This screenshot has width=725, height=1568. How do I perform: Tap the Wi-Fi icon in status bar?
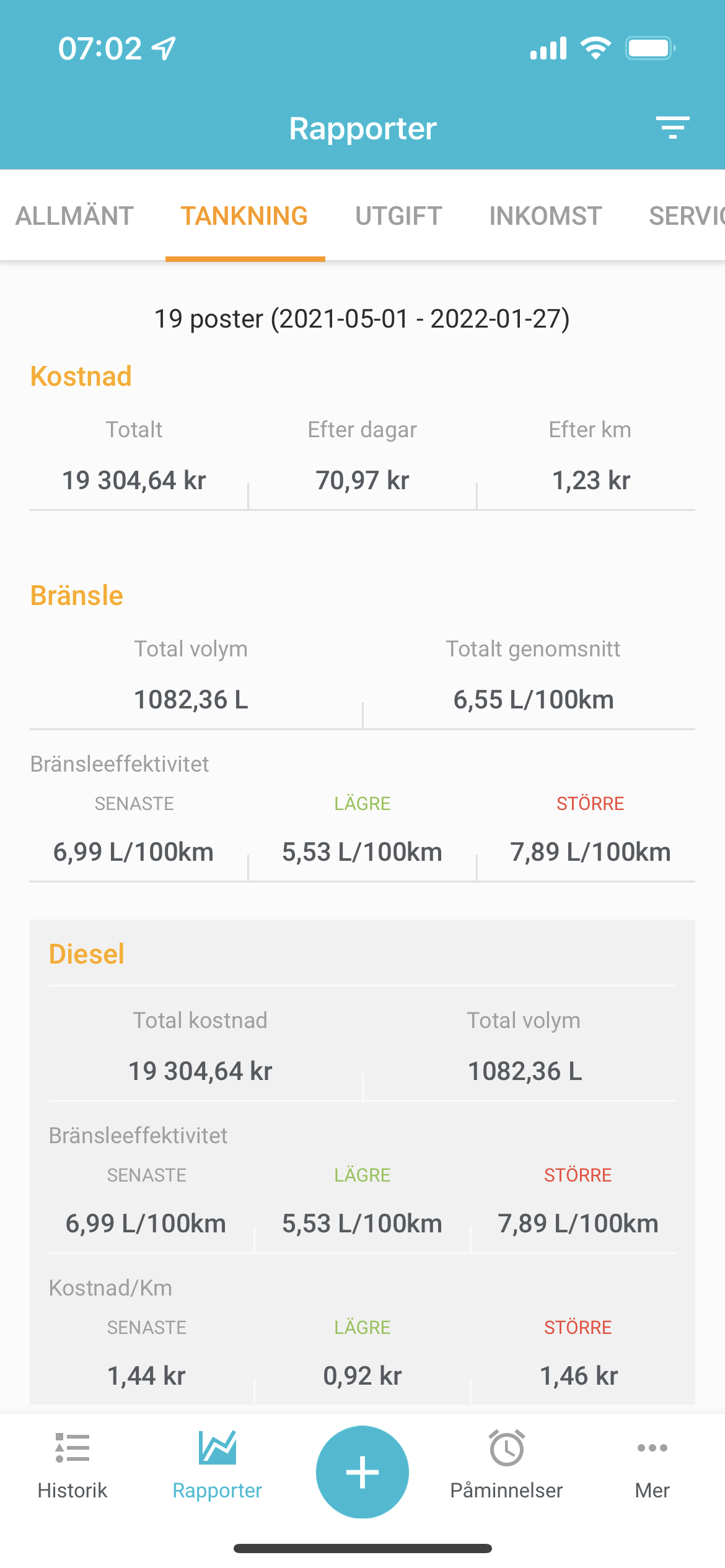(x=596, y=48)
